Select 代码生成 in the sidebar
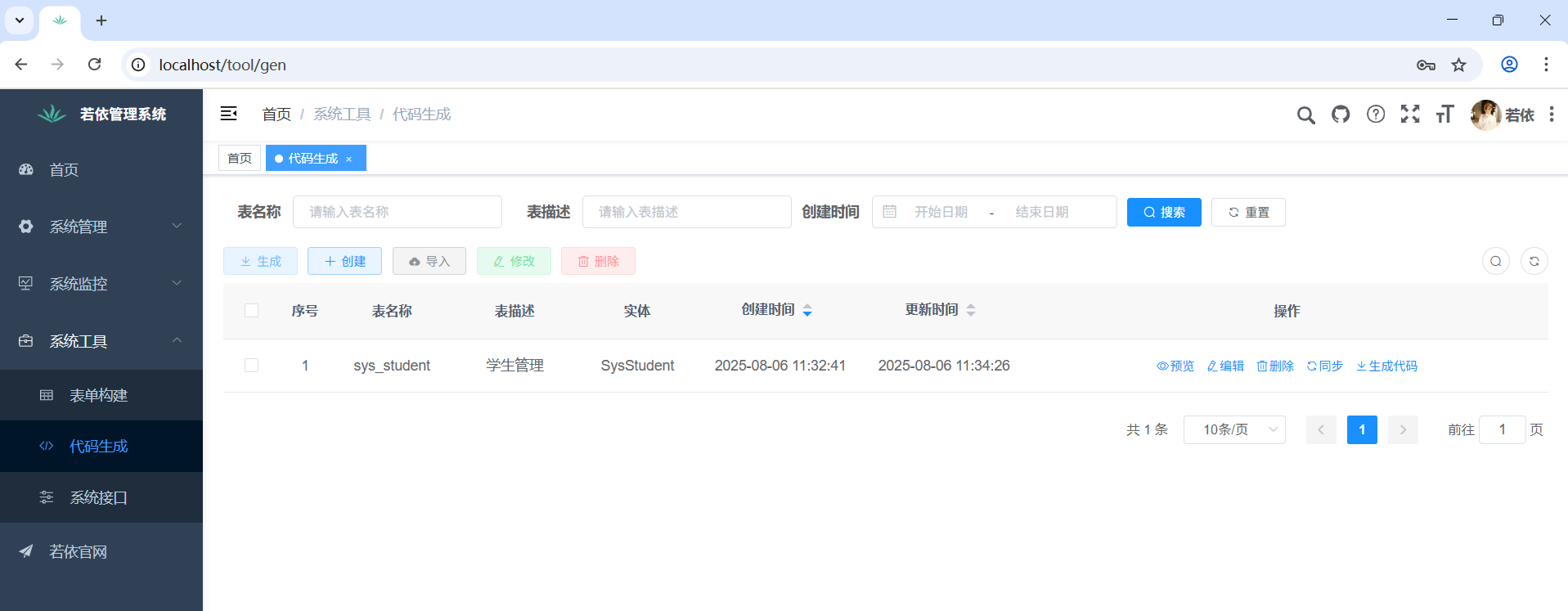This screenshot has width=1568, height=611. 101,446
